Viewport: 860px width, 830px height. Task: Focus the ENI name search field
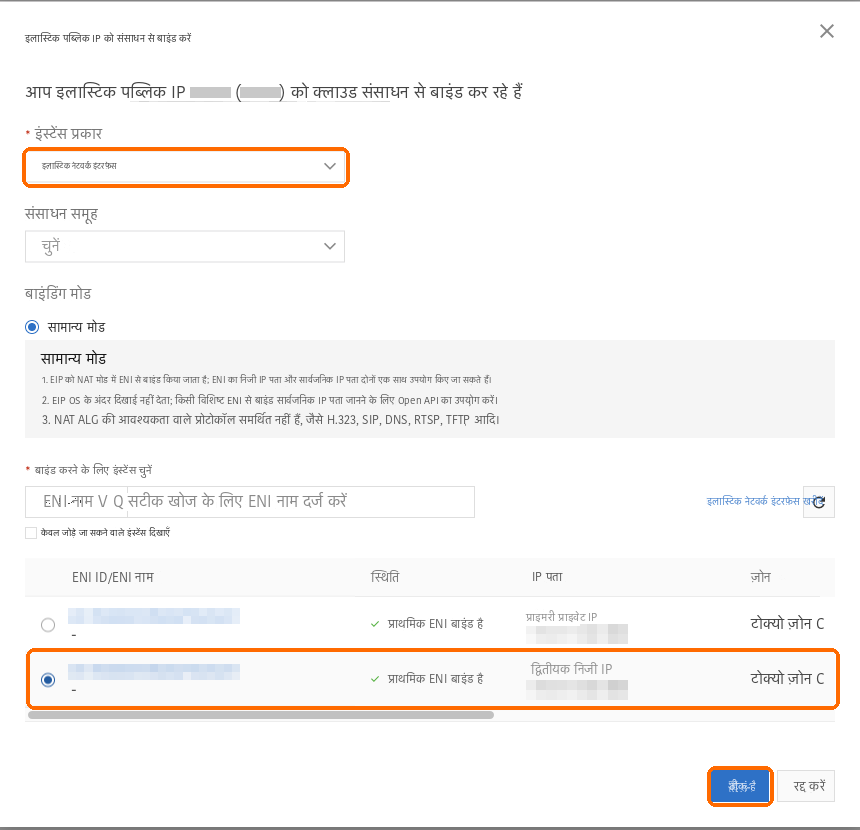[x=300, y=501]
